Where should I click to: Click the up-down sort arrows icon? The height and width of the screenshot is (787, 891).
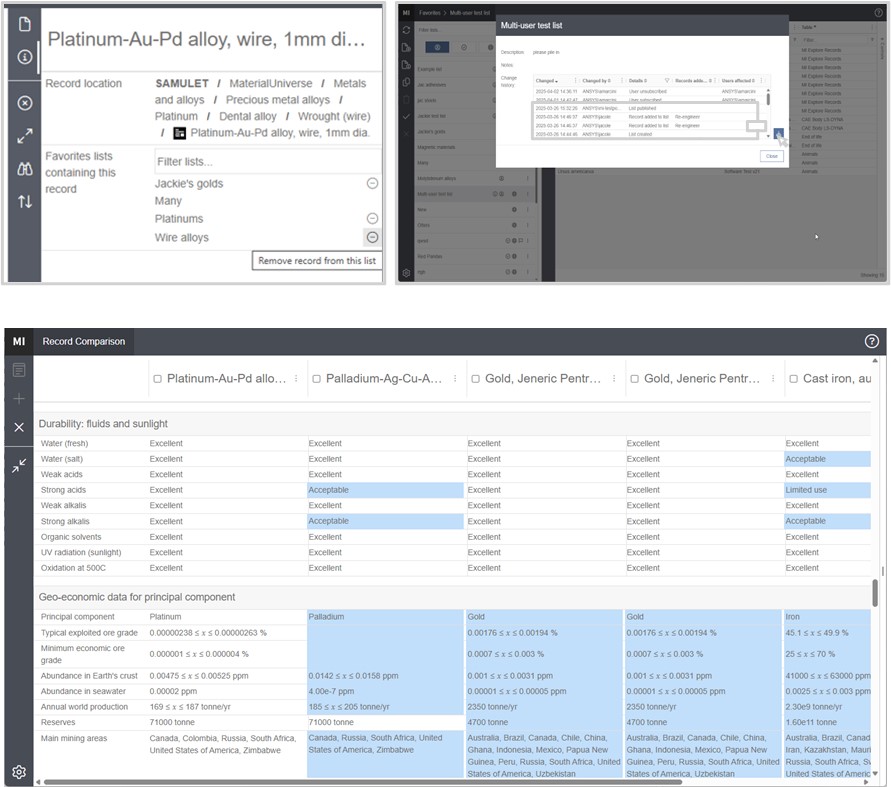pos(25,202)
